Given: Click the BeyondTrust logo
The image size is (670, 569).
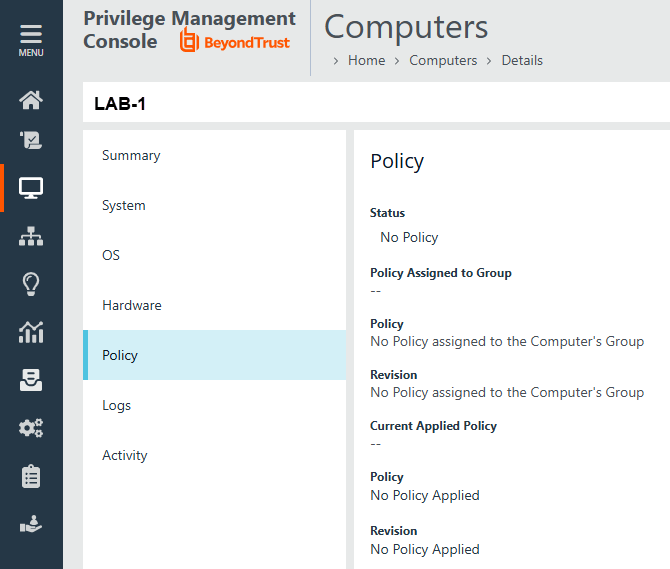Looking at the screenshot, I should (235, 41).
